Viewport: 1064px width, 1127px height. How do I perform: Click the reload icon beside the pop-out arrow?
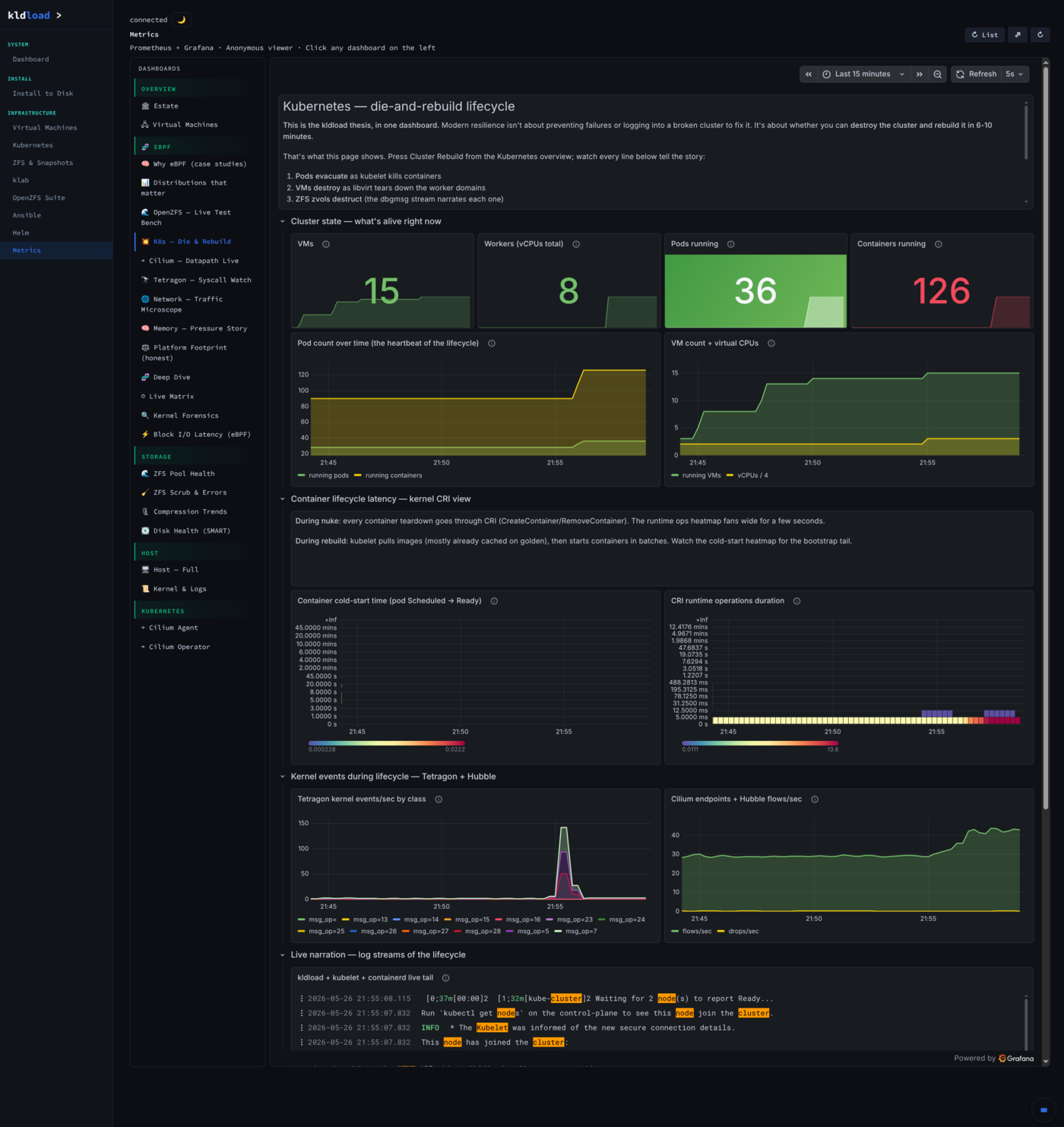point(1040,34)
